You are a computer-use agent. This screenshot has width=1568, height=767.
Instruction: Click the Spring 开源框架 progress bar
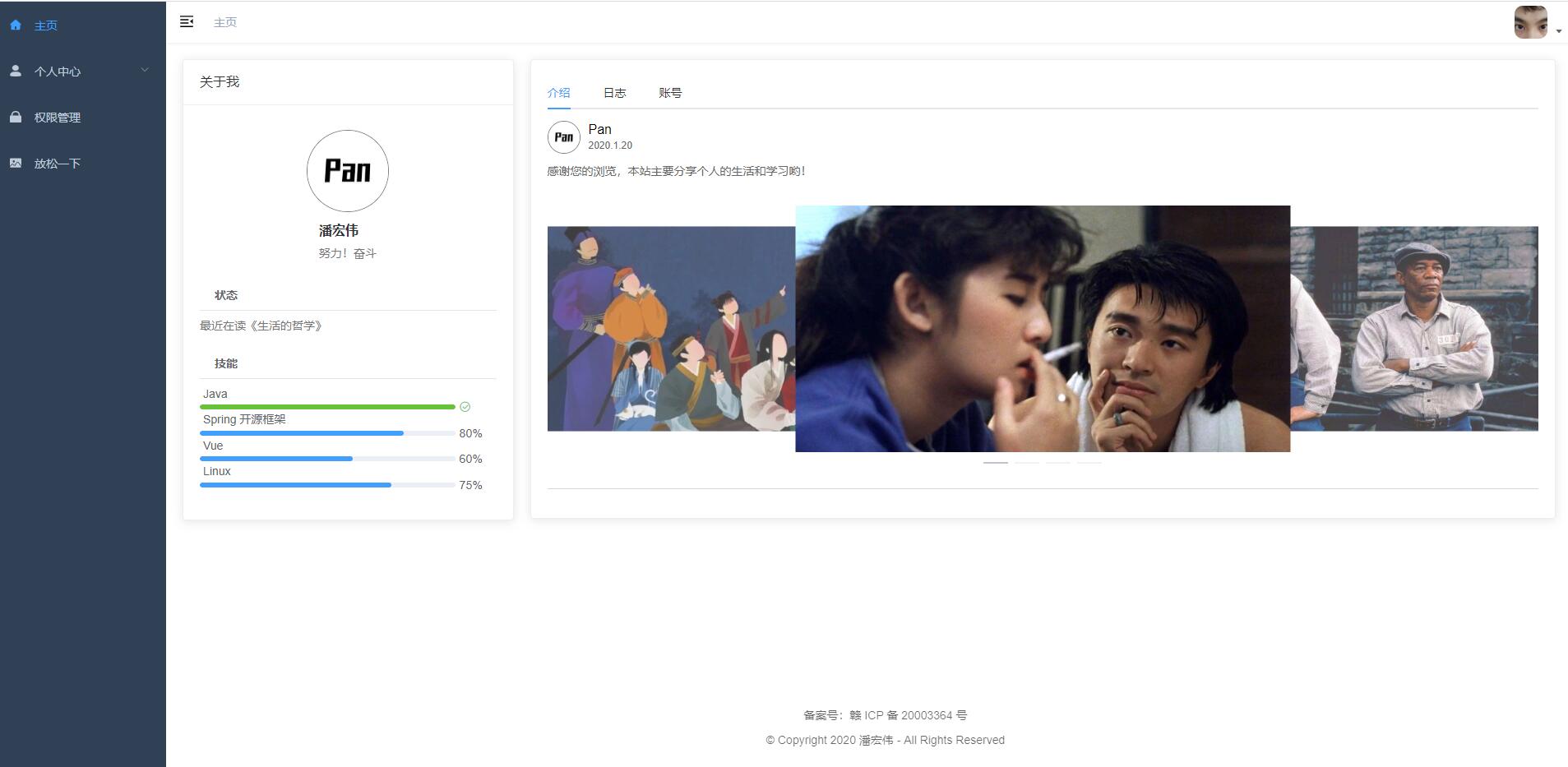coord(327,432)
